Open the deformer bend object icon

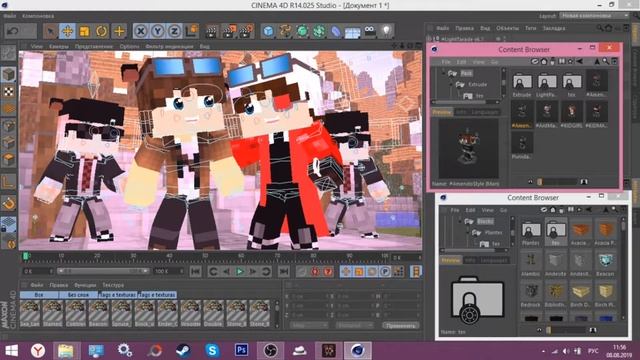[336, 31]
